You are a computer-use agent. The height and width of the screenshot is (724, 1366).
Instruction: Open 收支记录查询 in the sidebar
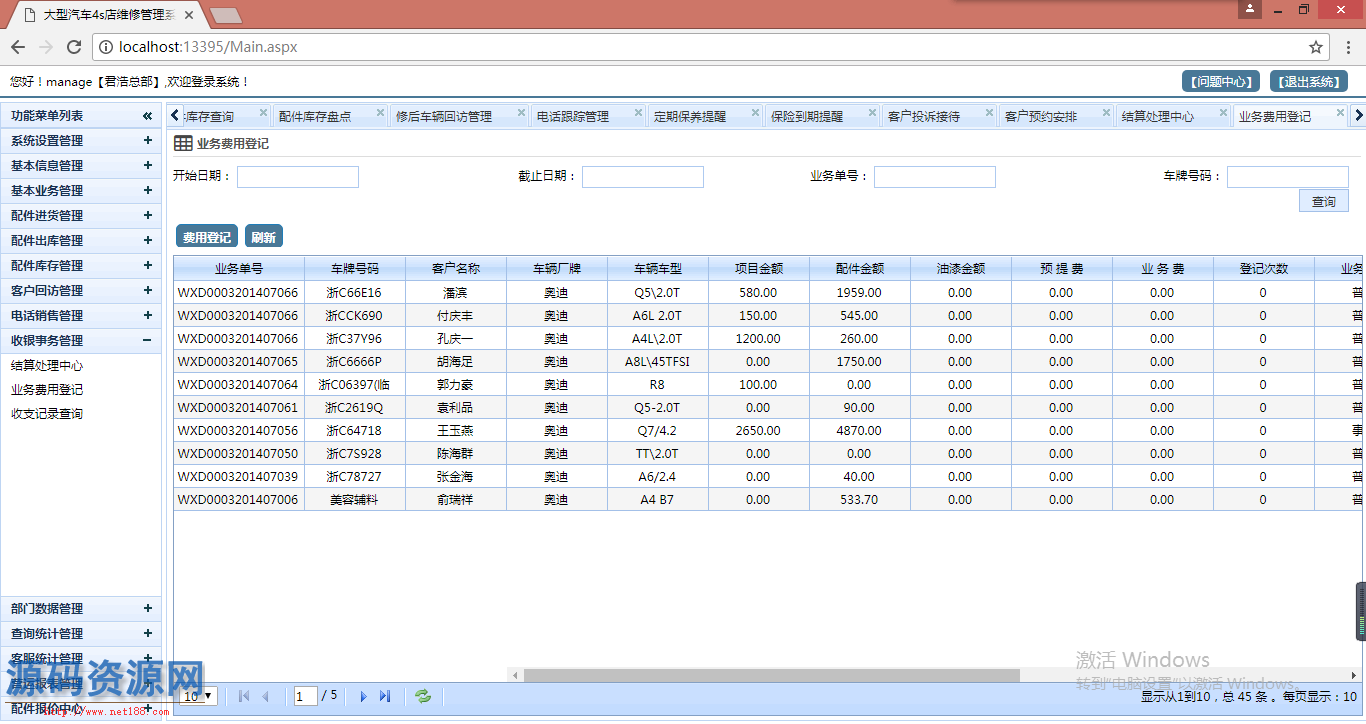click(47, 414)
